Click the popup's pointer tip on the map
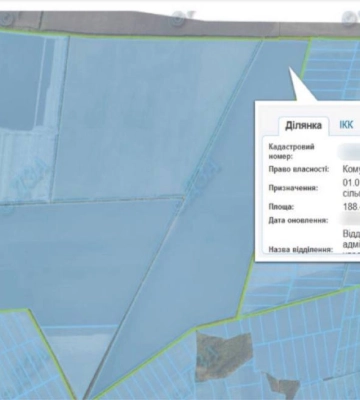The width and height of the screenshot is (360, 400). (289, 68)
